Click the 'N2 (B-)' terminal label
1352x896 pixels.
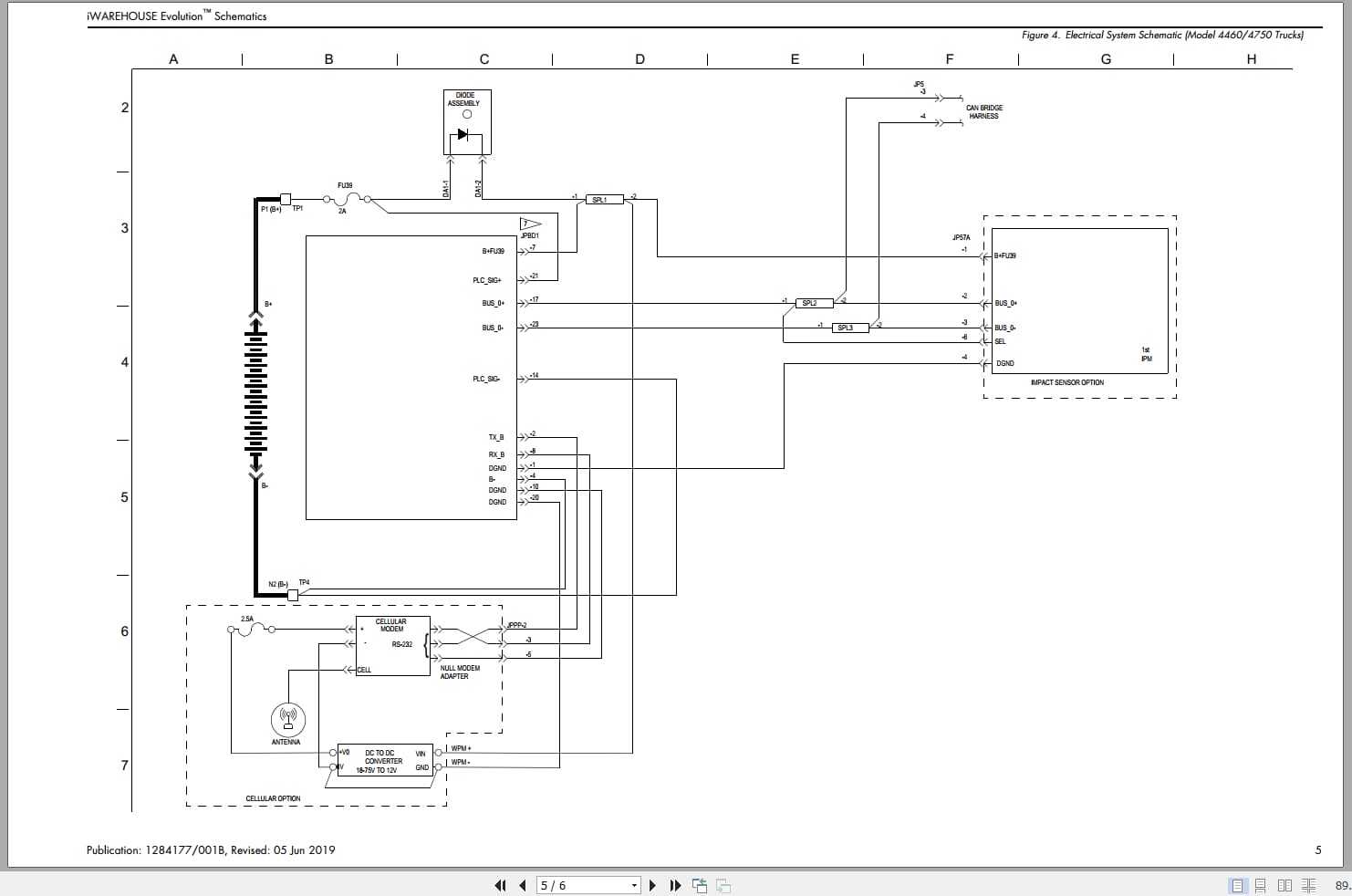pos(278,584)
